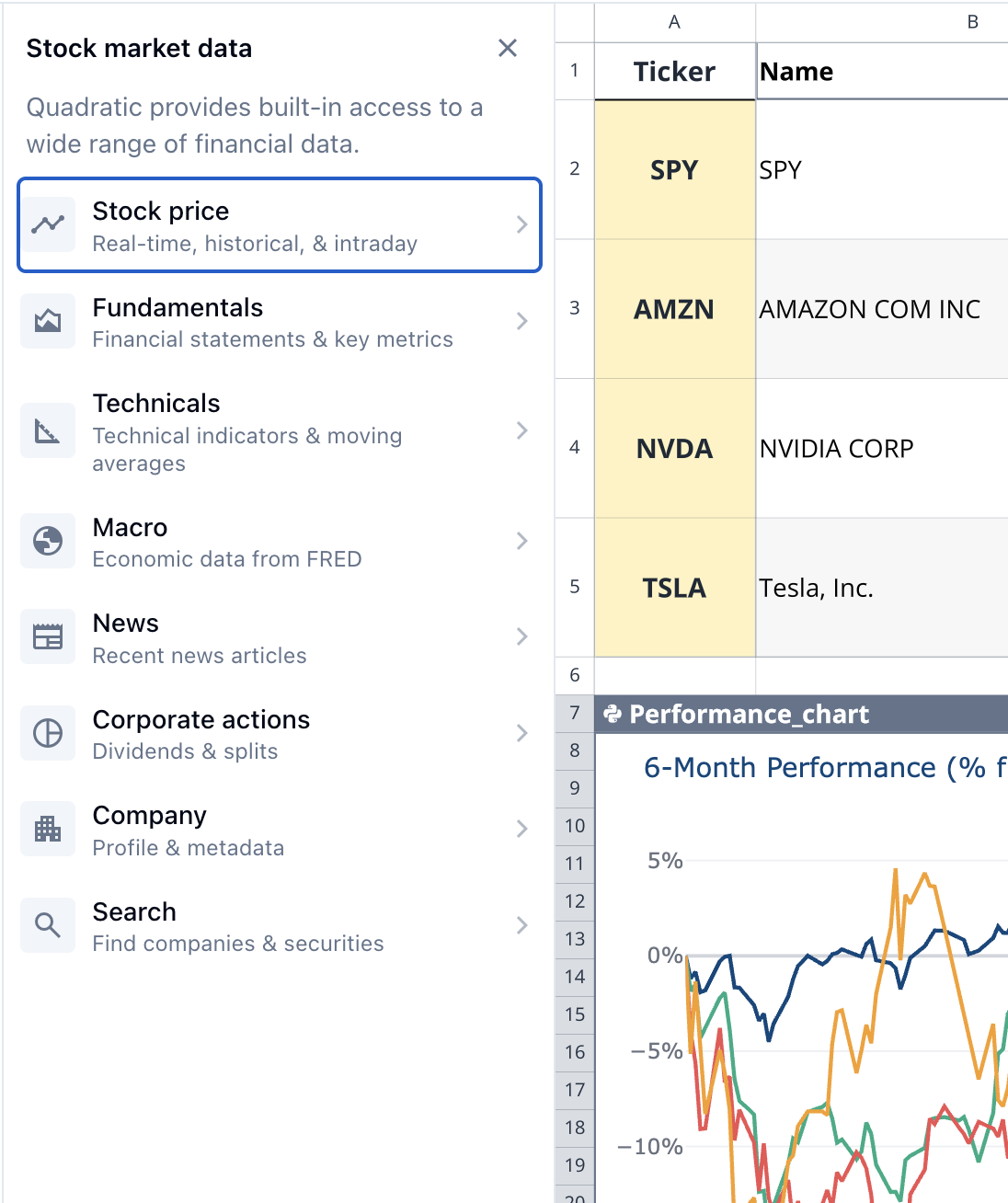Expand Corporate actions chevron arrow
Screen dimensions: 1008x1203
pyautogui.click(x=521, y=733)
